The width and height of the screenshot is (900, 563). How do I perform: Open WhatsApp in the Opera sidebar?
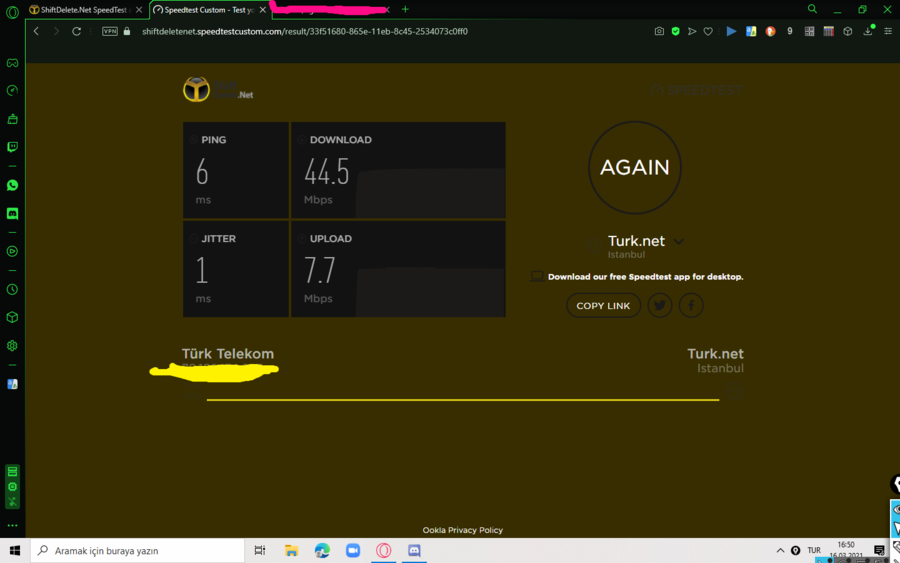[12, 185]
